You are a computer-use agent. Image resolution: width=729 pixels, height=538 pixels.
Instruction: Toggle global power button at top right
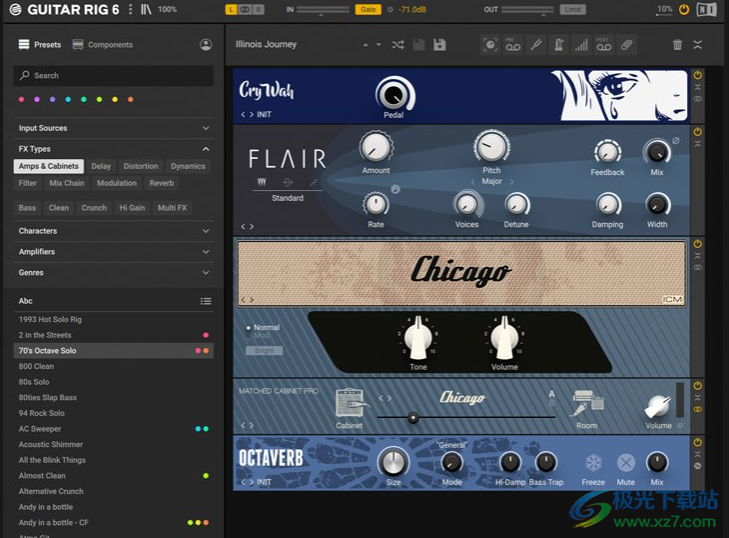pos(683,9)
